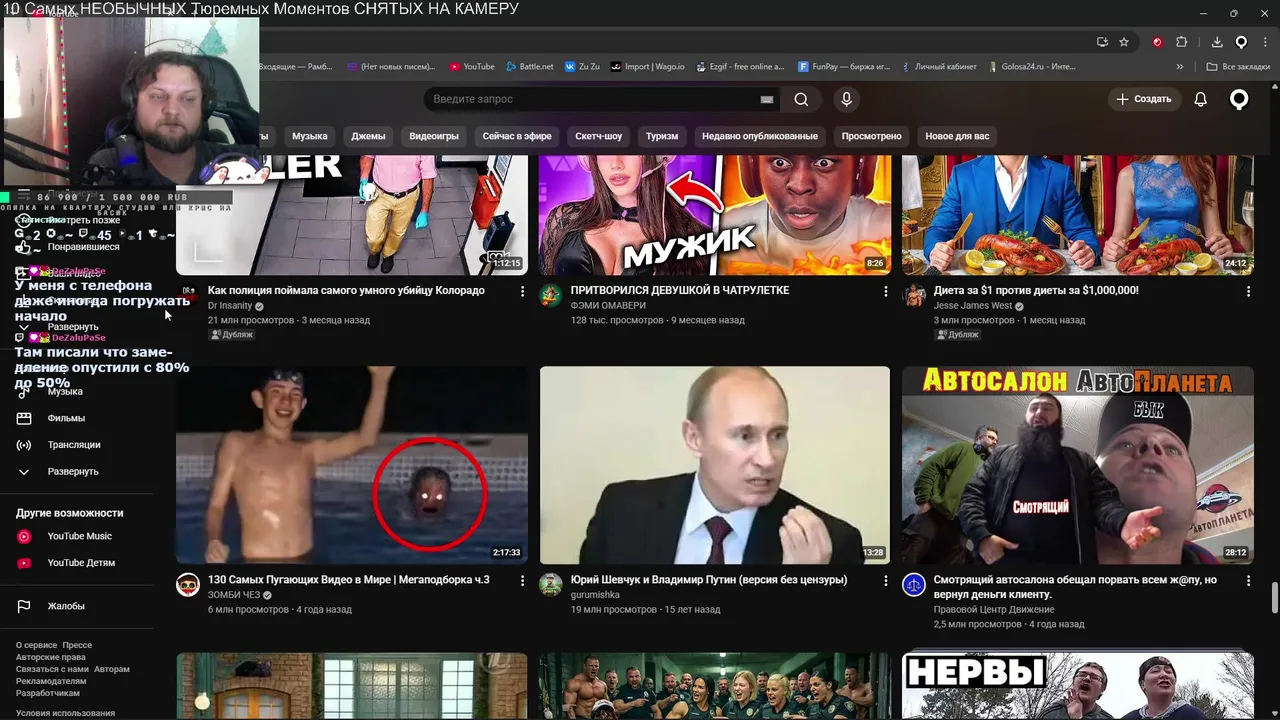Open Battle.net bookmark
Viewport: 1280px width, 720px height.
529,67
